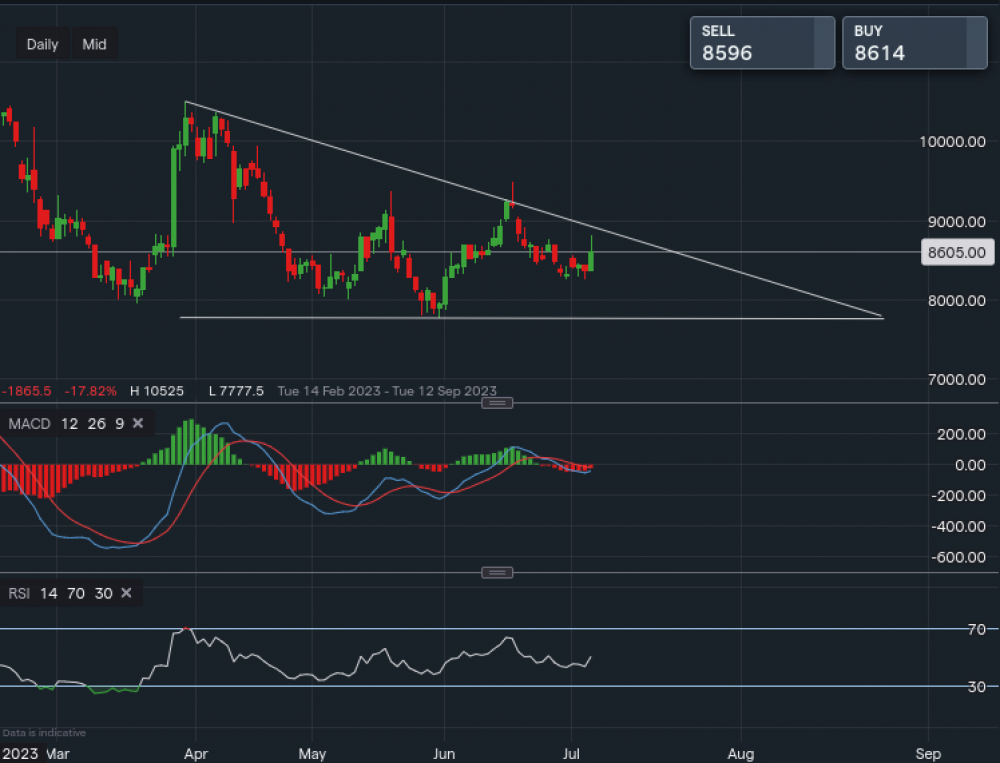The image size is (1000, 763).
Task: Open the Mid price type dropdown
Action: [95, 44]
